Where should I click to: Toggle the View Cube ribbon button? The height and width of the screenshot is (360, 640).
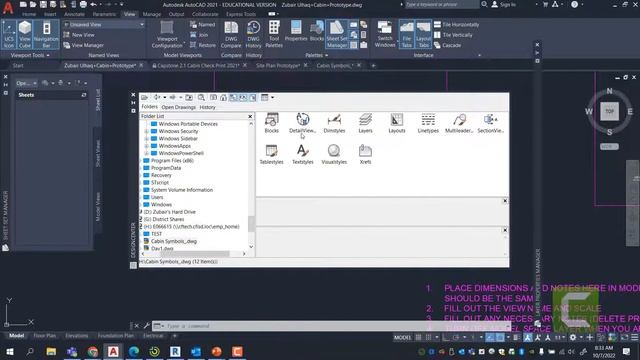[x=25, y=35]
